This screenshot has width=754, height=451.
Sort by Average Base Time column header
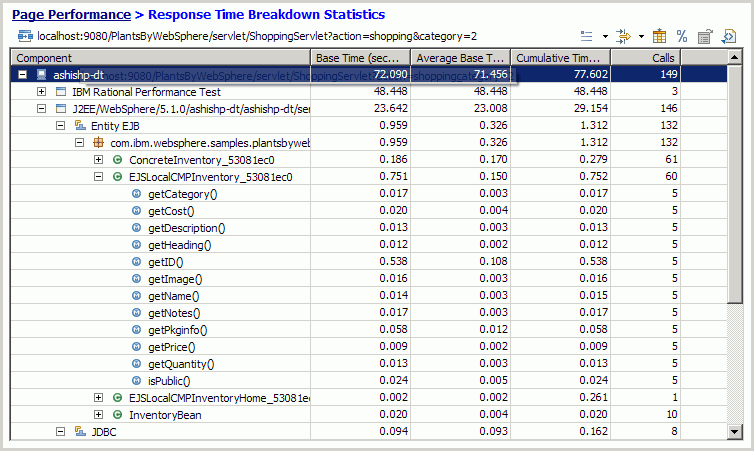pyautogui.click(x=461, y=58)
